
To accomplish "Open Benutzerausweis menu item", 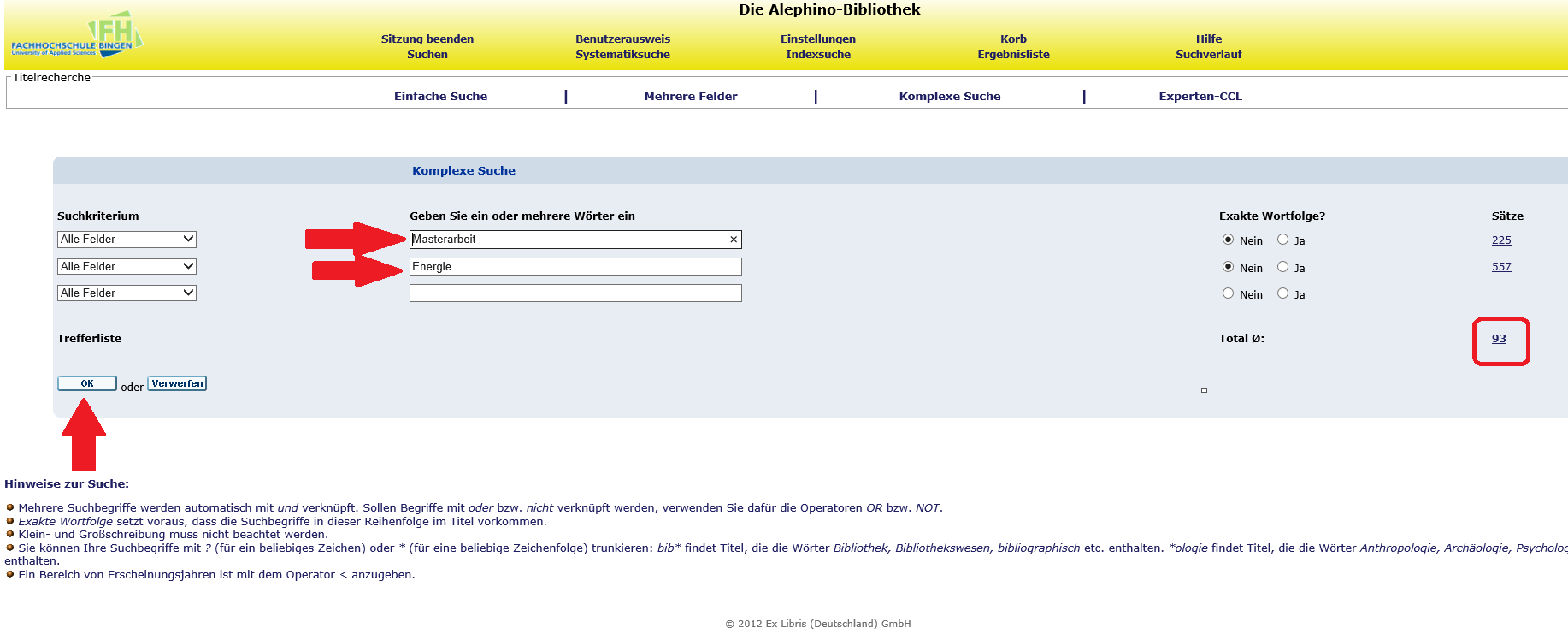I will tap(622, 39).
